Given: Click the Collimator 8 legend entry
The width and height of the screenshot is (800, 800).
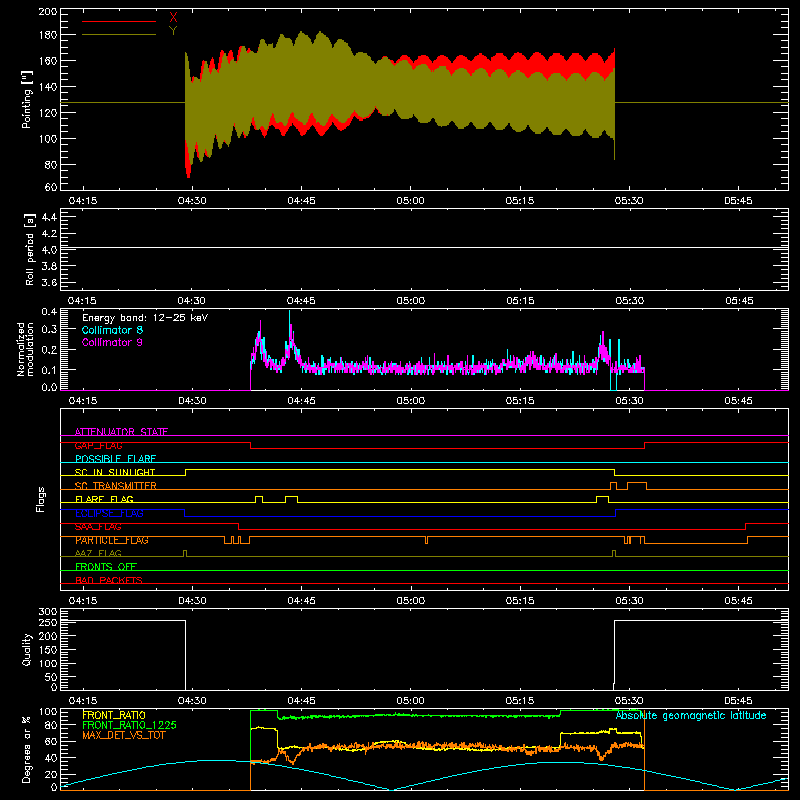Looking at the screenshot, I should (112, 330).
